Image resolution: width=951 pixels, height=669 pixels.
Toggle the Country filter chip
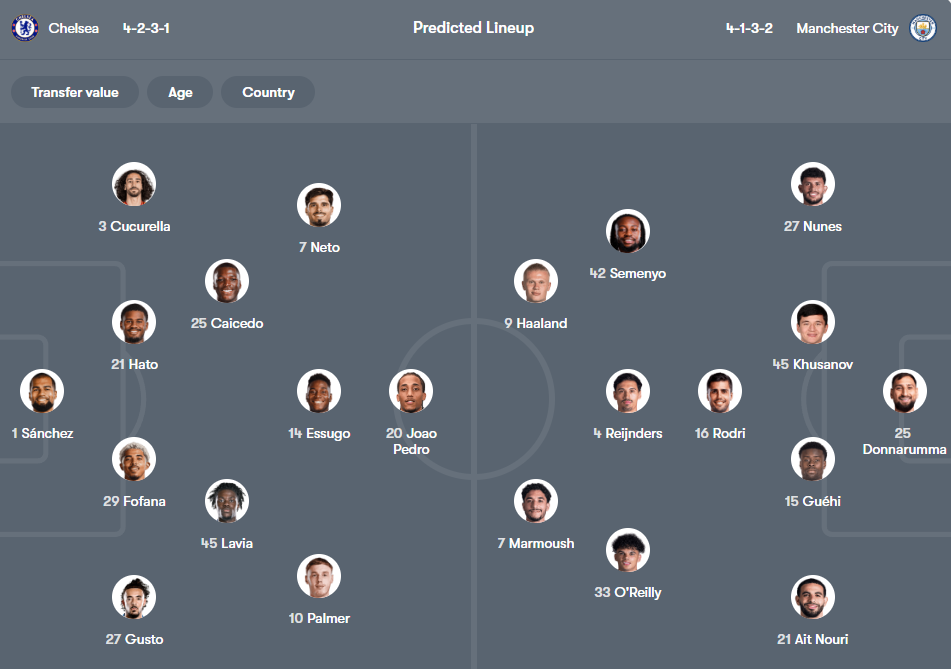(x=268, y=92)
